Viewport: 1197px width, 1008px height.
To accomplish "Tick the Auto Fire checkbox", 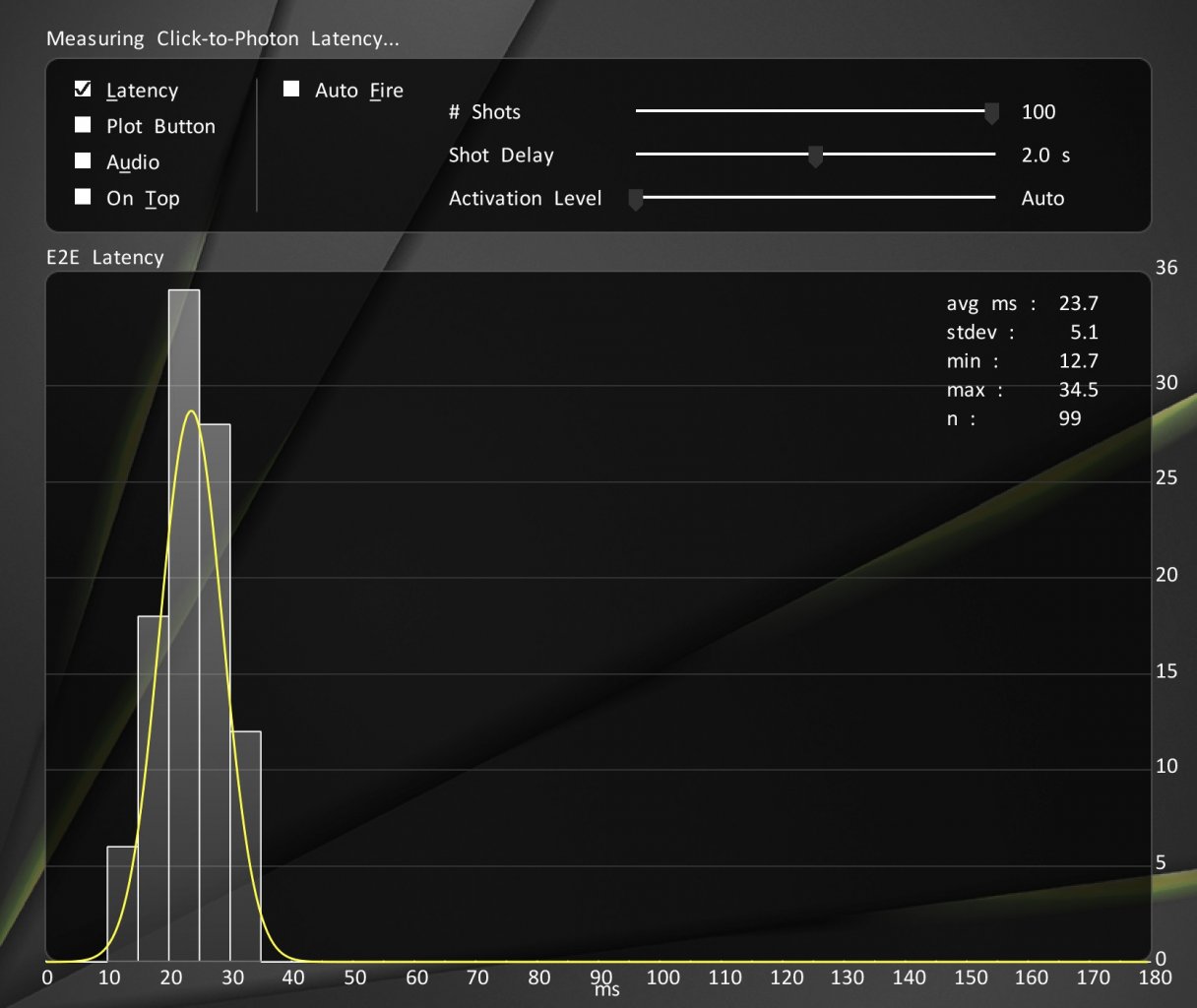I will coord(291,89).
